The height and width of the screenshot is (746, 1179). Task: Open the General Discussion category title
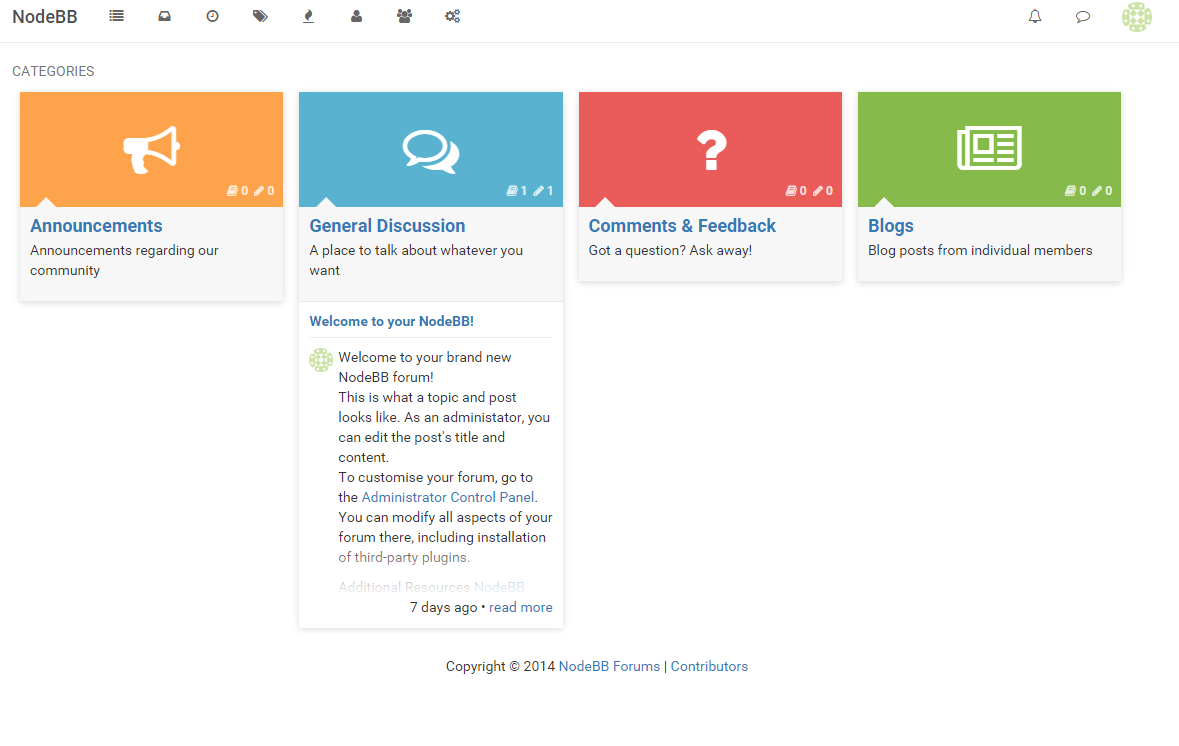coord(387,226)
